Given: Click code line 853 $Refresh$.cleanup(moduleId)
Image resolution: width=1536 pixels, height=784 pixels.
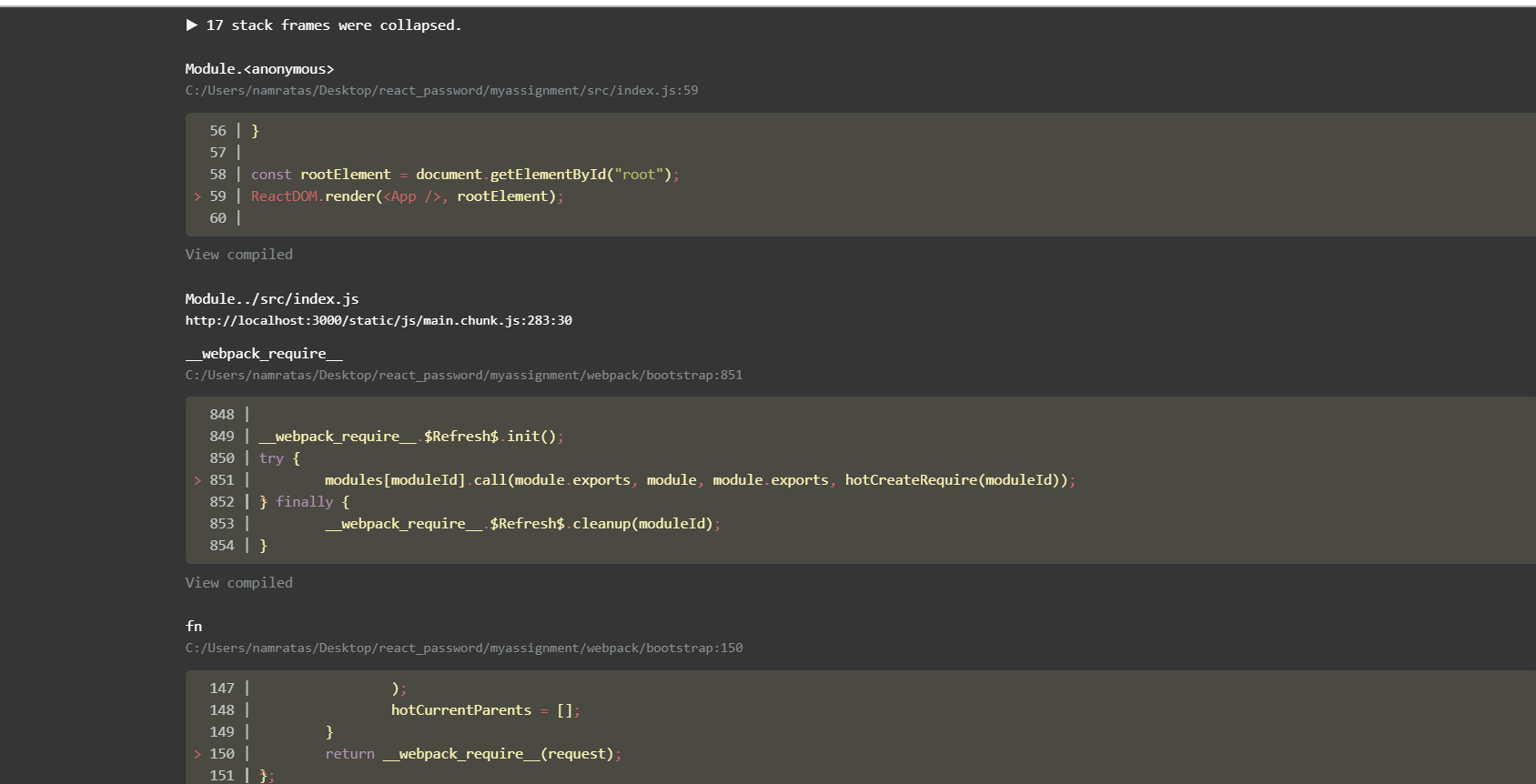Looking at the screenshot, I should point(523,524).
